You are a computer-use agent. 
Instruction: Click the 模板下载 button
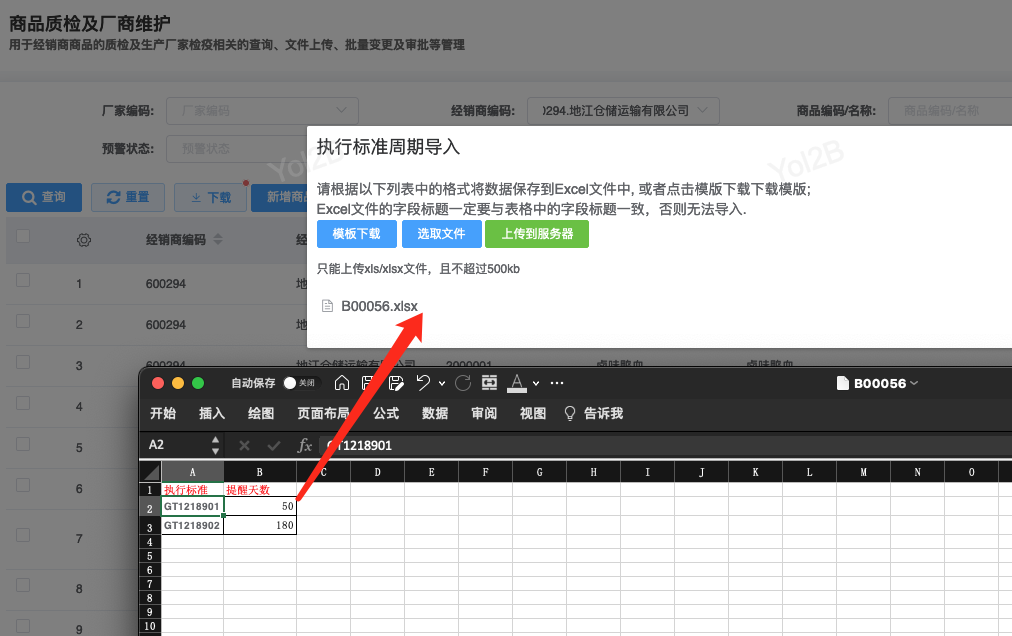tap(356, 234)
